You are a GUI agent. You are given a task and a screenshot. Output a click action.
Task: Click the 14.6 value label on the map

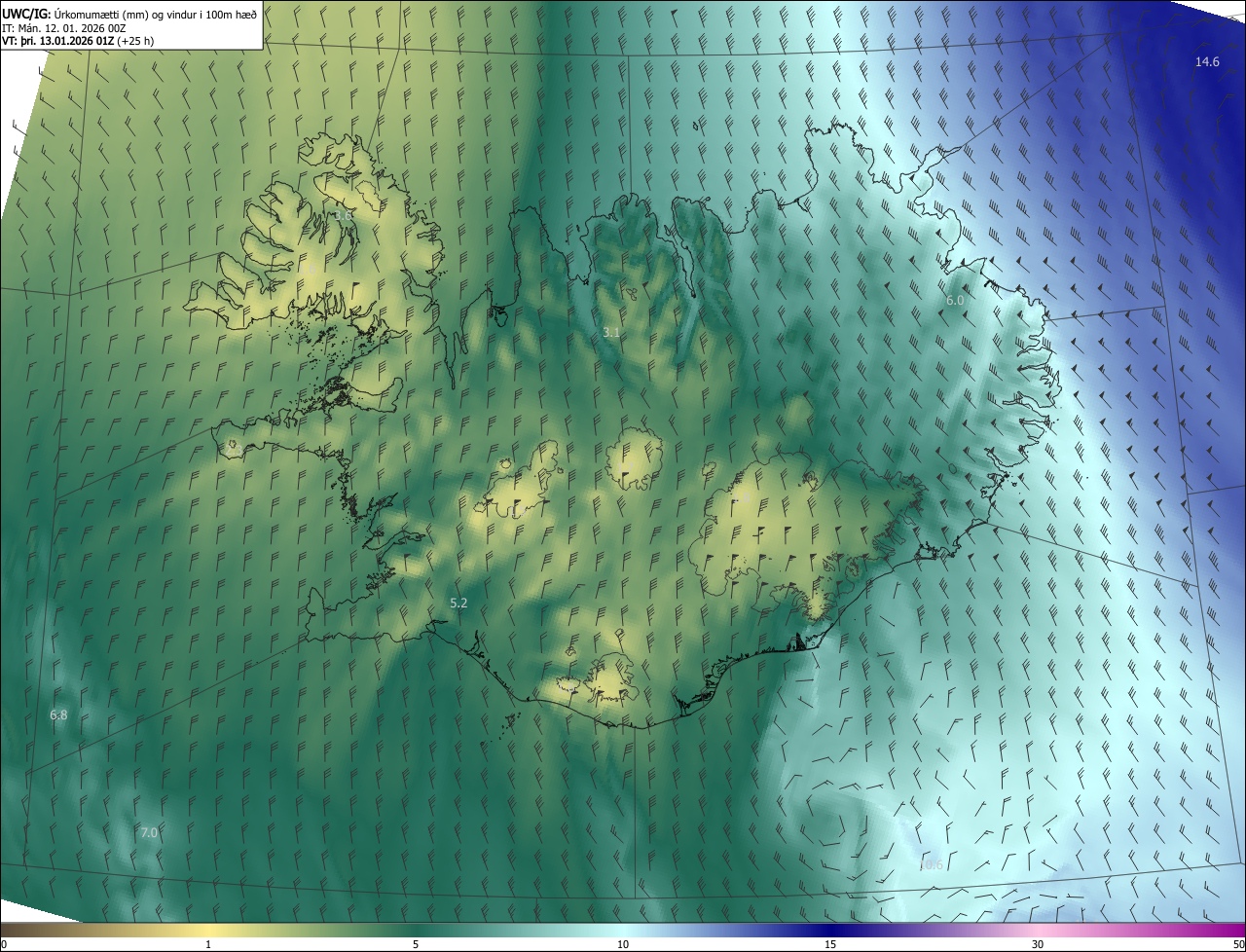pyautogui.click(x=1207, y=61)
